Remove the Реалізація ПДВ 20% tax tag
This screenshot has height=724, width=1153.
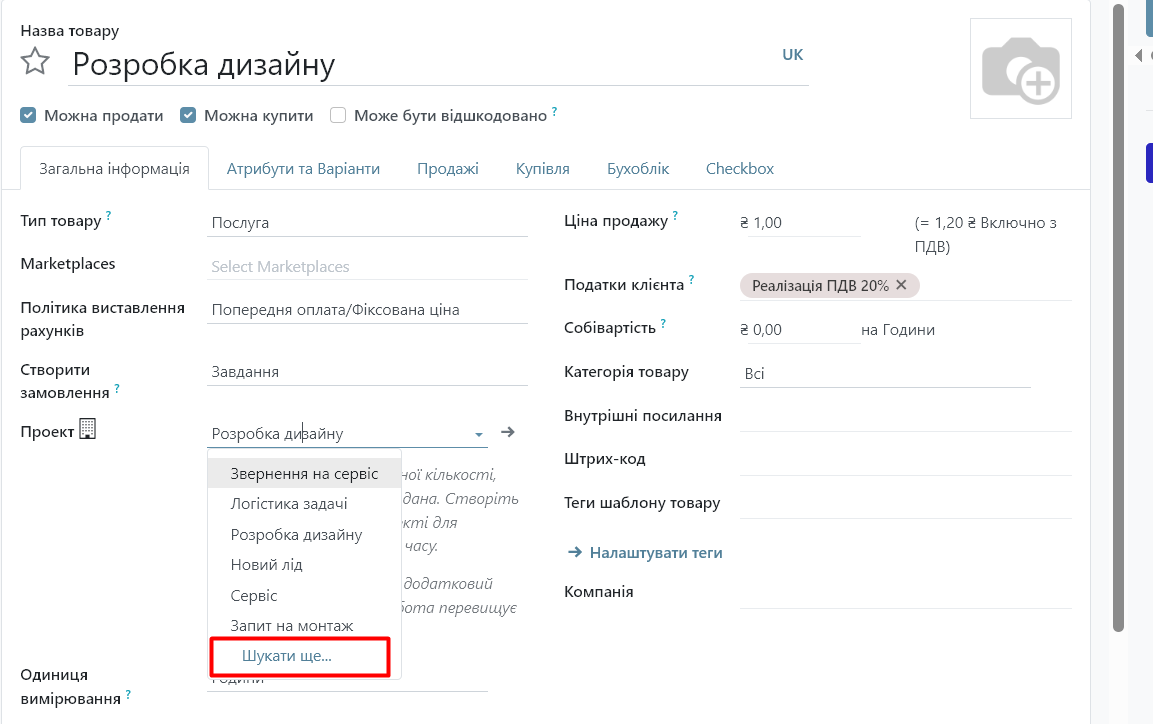[x=902, y=284]
